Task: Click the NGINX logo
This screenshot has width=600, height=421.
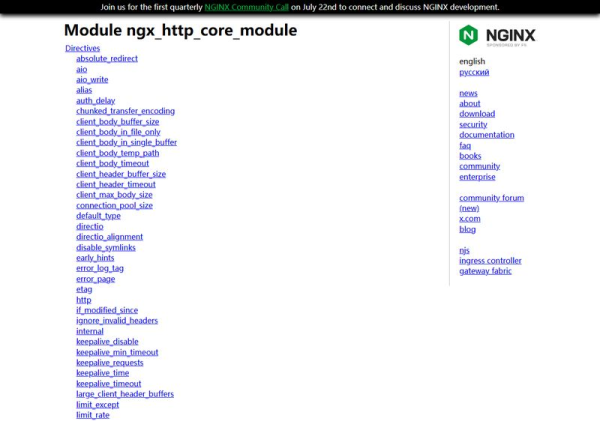Action: pyautogui.click(x=497, y=36)
